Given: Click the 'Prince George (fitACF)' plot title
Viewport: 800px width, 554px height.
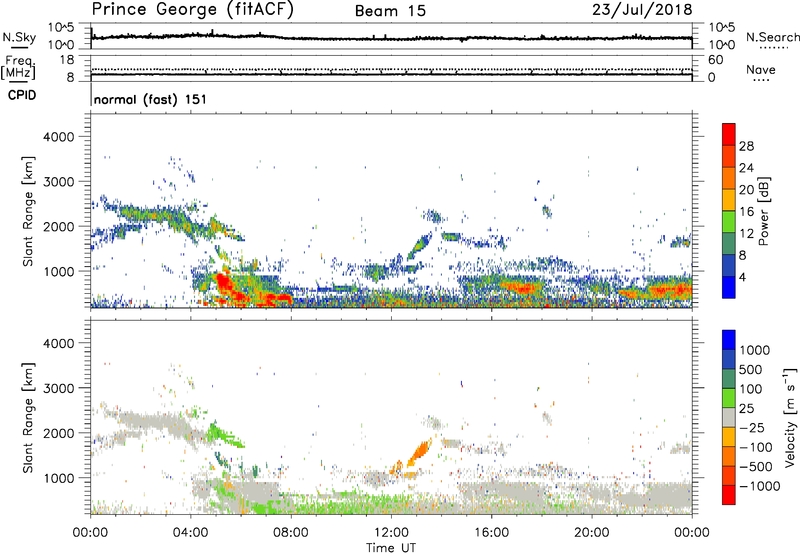Looking at the screenshot, I should [x=192, y=10].
